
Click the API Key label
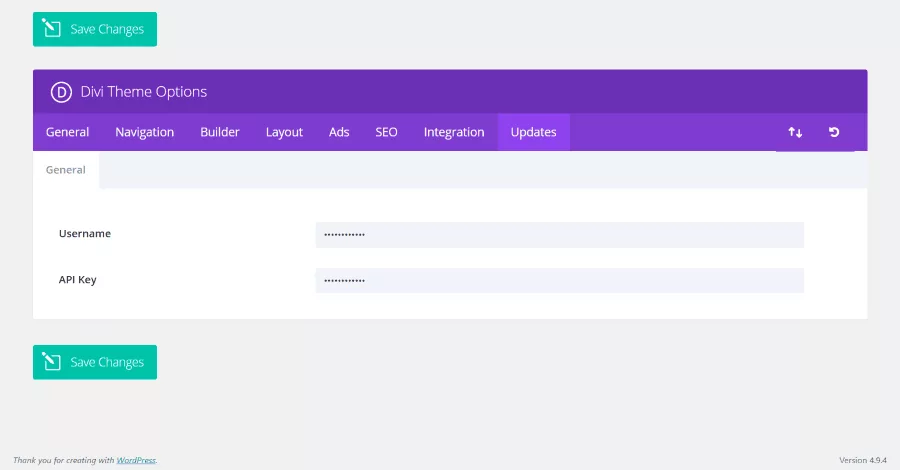click(77, 279)
